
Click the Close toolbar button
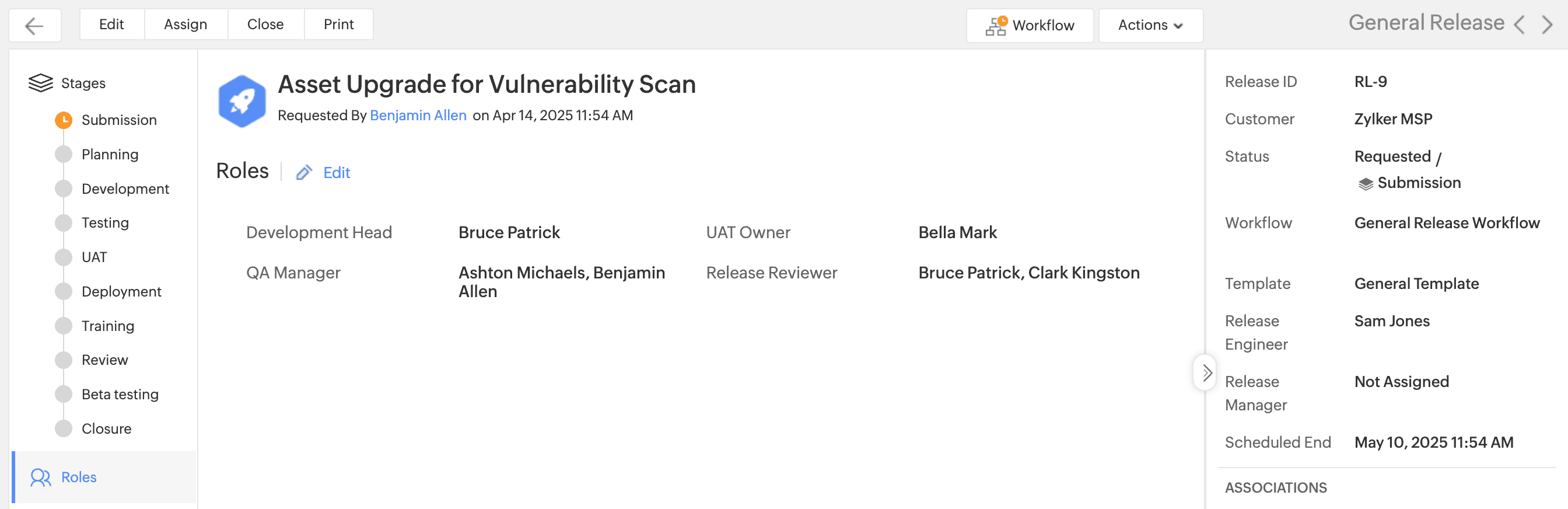click(x=265, y=25)
